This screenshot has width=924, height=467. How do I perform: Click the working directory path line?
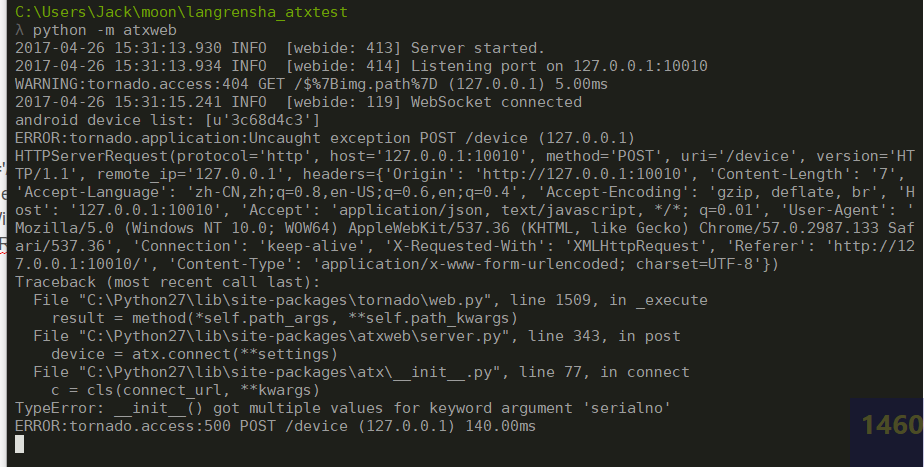tap(182, 12)
